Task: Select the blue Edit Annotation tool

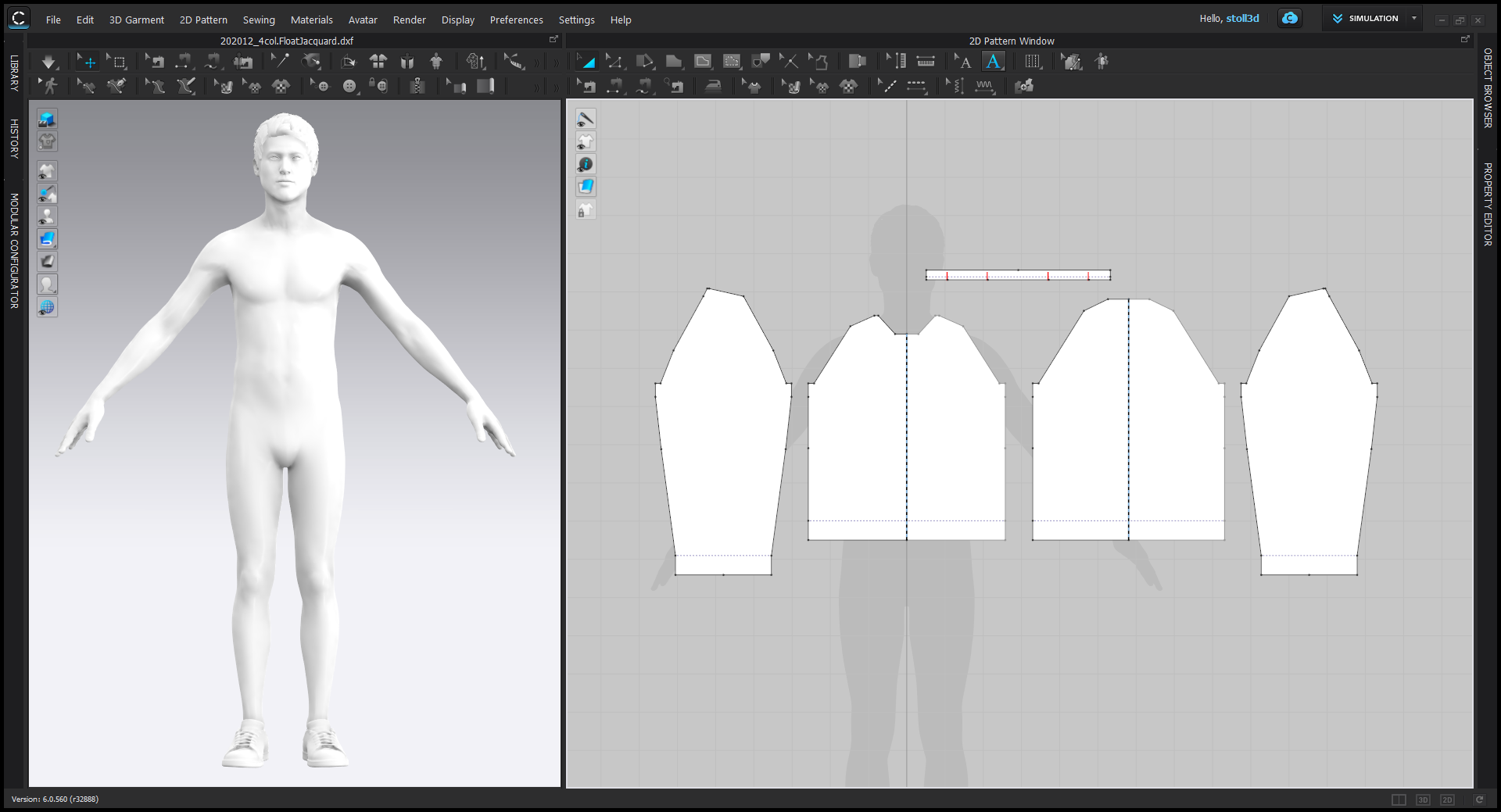Action: pyautogui.click(x=994, y=61)
